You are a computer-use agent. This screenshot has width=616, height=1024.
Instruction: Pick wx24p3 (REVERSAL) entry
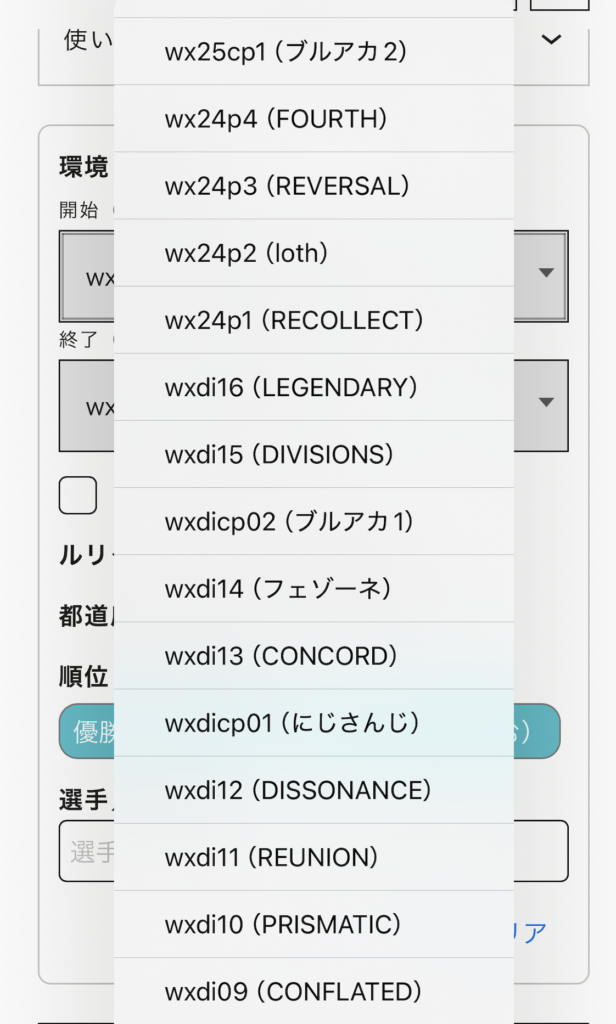click(313, 186)
